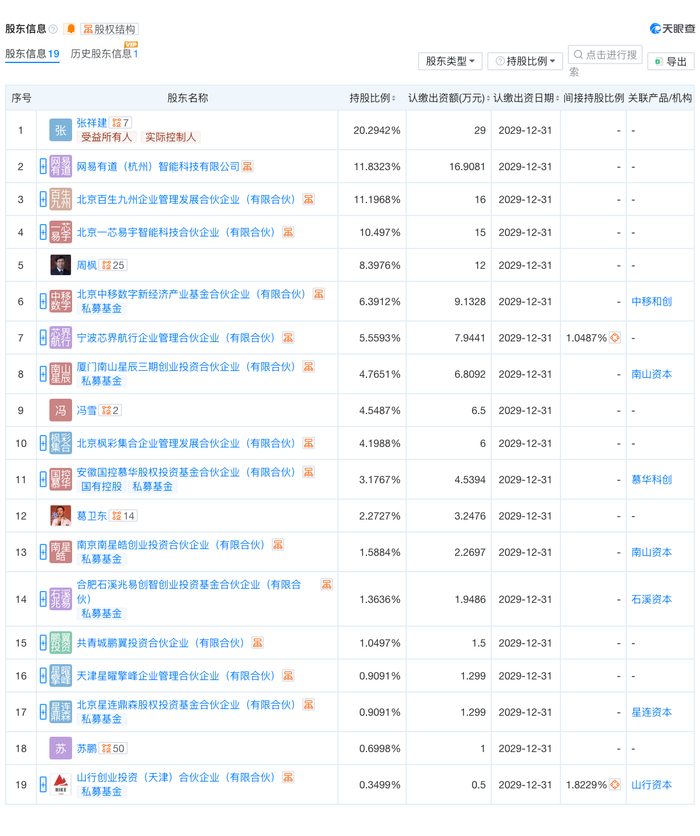The height and width of the screenshot is (836, 700).
Task: Expand 网易有道（杭州）智能科技有限公司 row
Action: [43, 166]
